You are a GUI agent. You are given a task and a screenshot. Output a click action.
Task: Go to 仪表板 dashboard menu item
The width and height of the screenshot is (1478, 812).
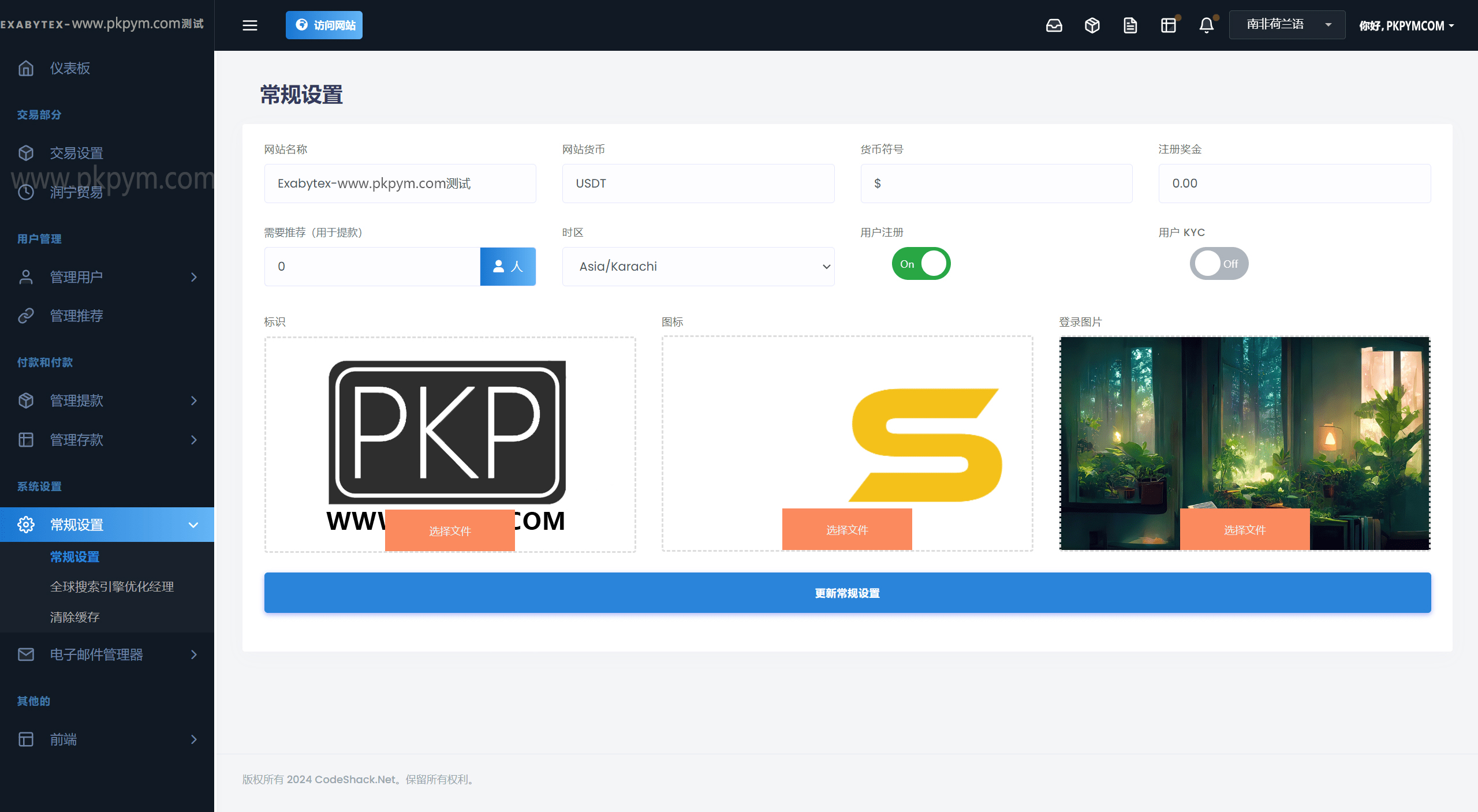(107, 68)
